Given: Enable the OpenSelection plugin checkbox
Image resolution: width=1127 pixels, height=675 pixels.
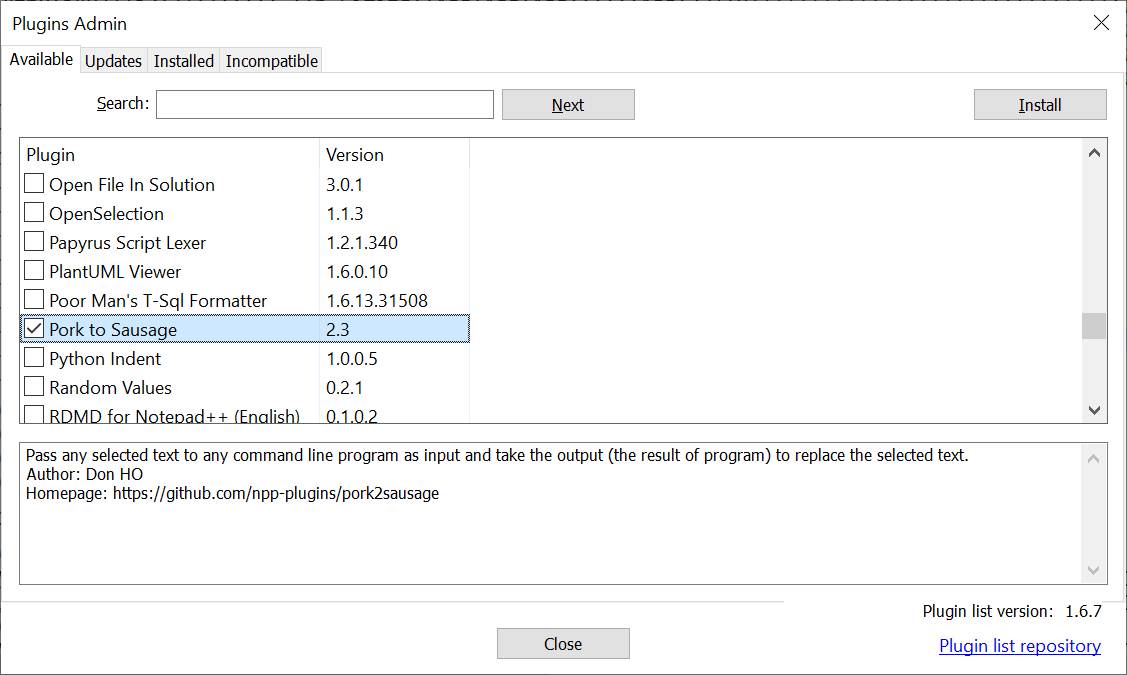Looking at the screenshot, I should (x=34, y=213).
